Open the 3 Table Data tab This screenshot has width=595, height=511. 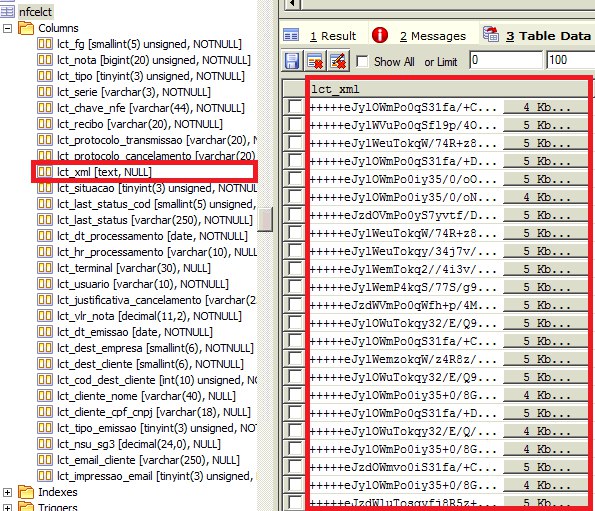(548, 36)
